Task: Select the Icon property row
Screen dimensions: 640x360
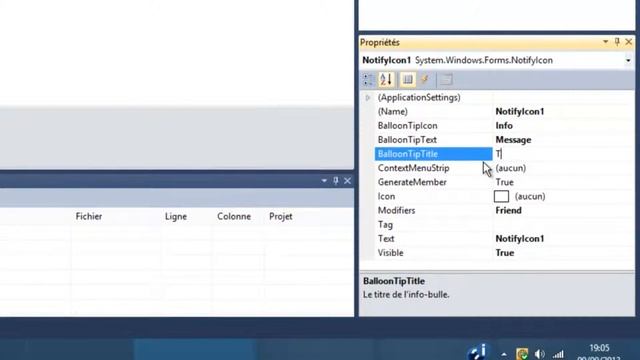Action: (x=433, y=196)
